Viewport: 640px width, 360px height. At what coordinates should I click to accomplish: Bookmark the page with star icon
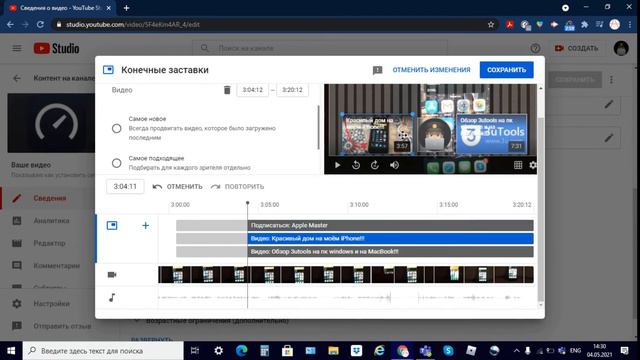[x=491, y=24]
